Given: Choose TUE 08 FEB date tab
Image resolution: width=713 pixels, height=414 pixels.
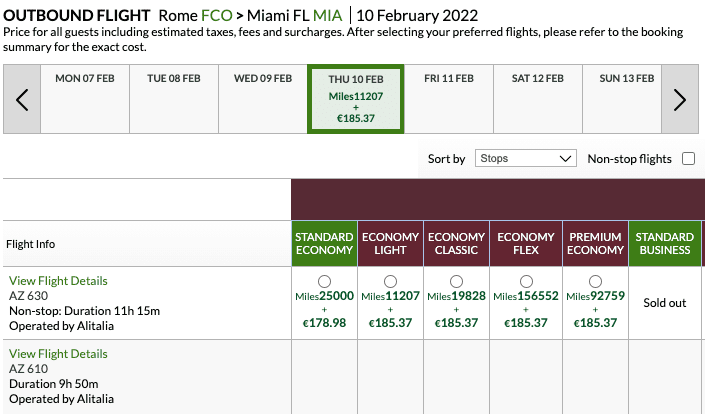Looking at the screenshot, I should pos(174,99).
